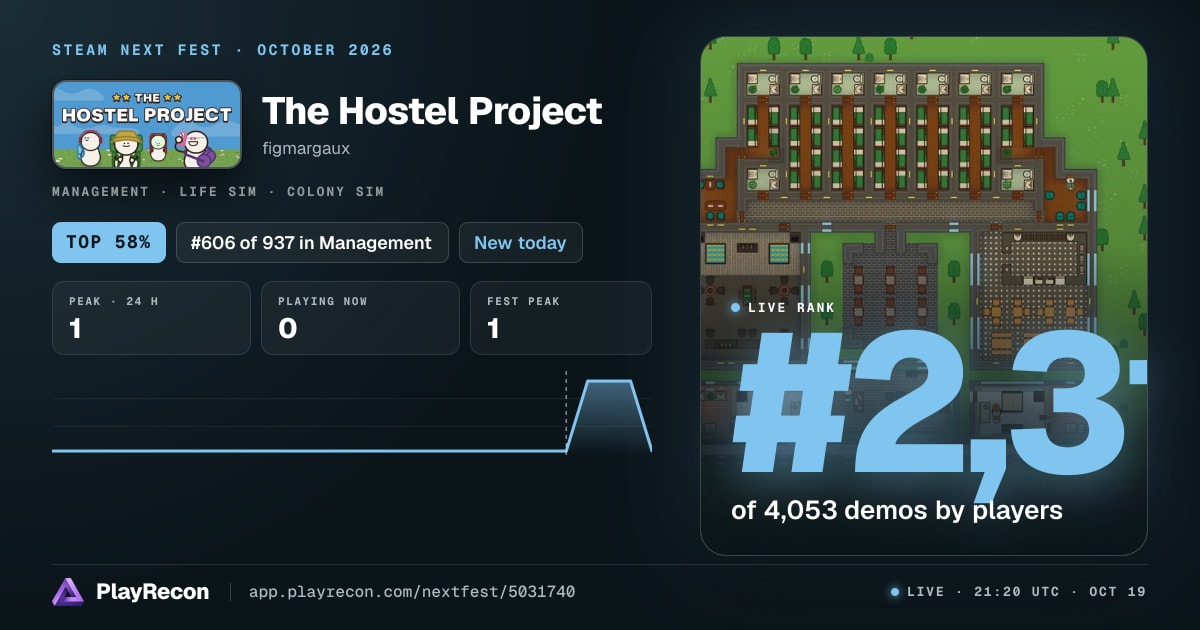Click the LIVE status dot in footer

pos(895,592)
